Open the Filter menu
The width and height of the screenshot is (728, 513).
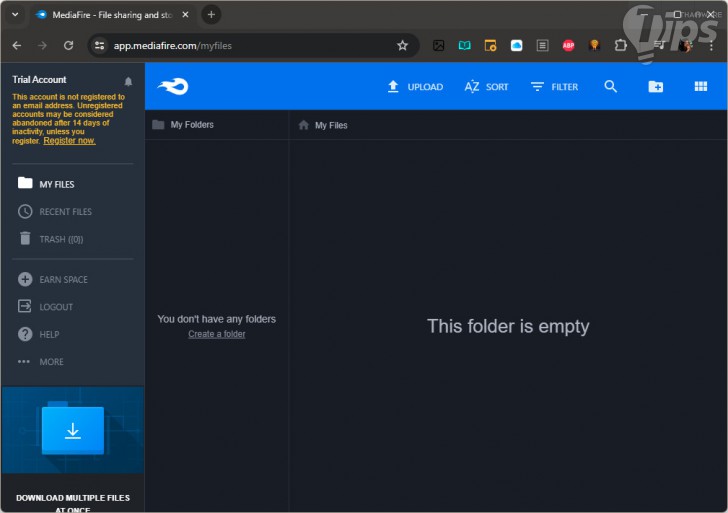554,87
